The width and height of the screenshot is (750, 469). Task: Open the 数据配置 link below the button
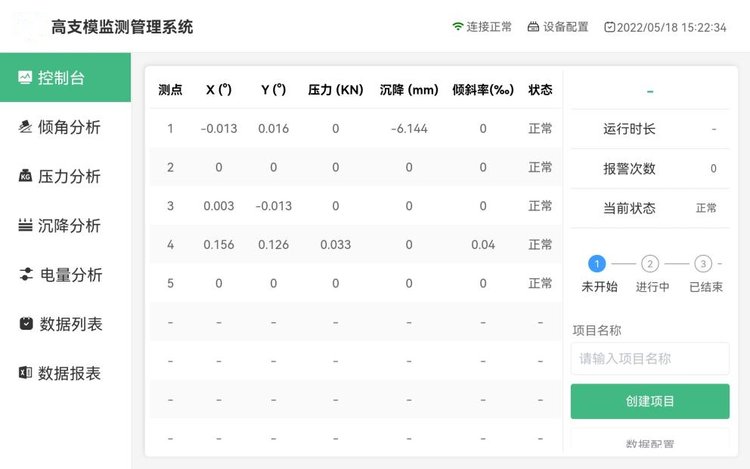click(650, 444)
